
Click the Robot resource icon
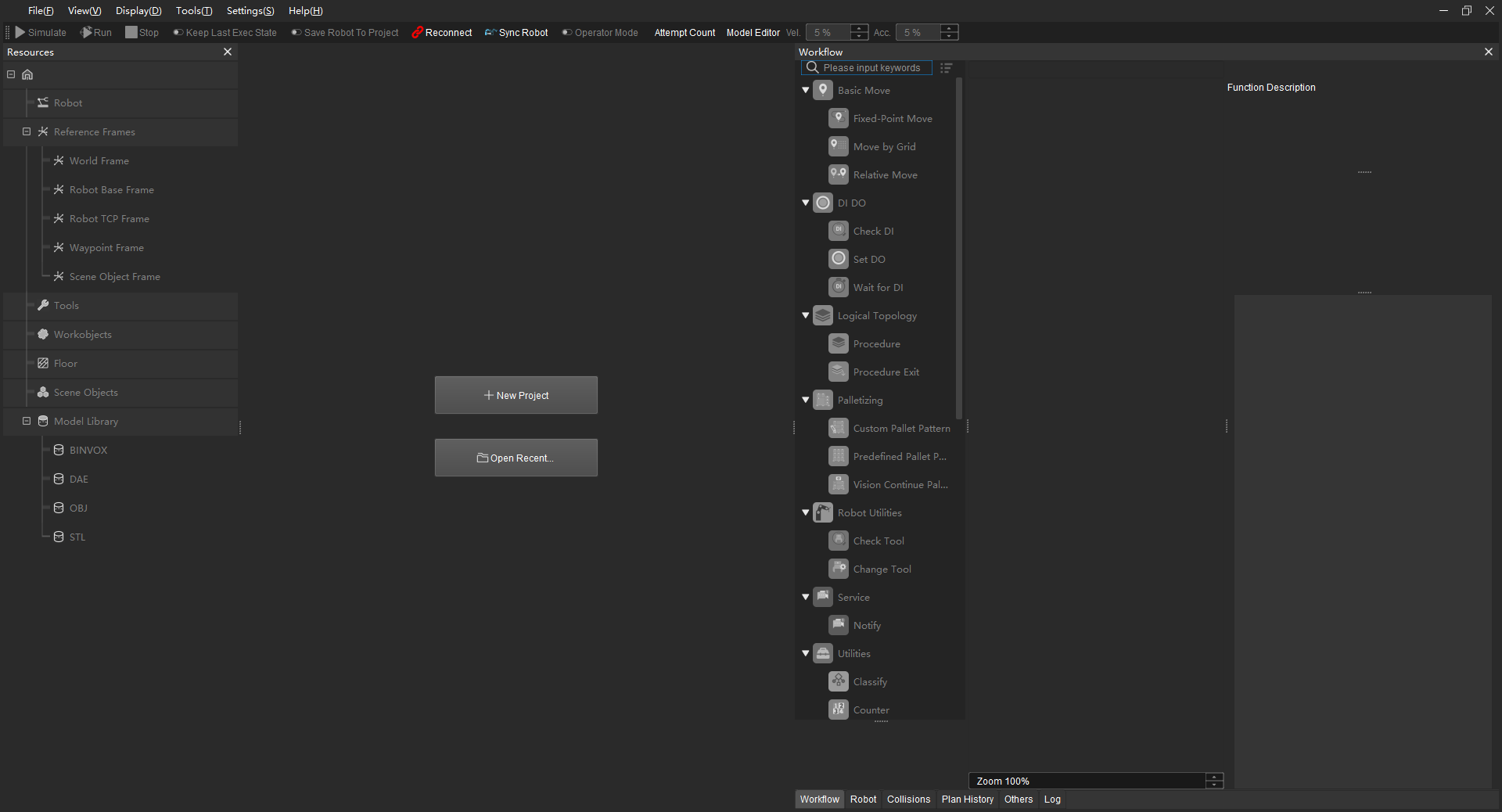(43, 102)
